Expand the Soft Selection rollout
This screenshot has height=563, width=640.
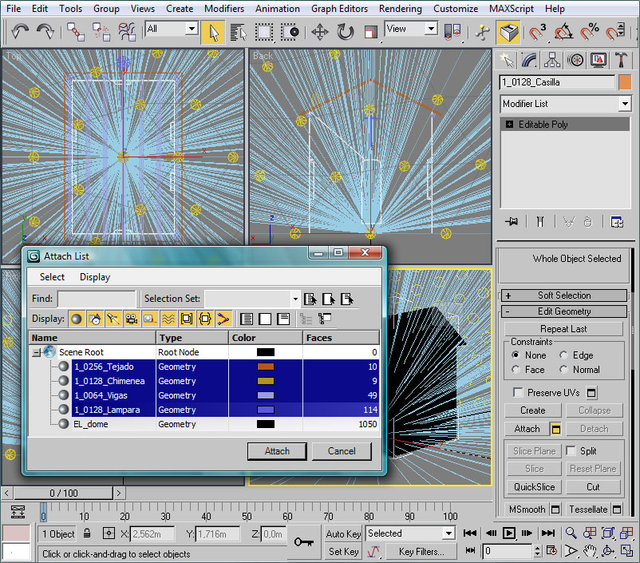coord(565,296)
